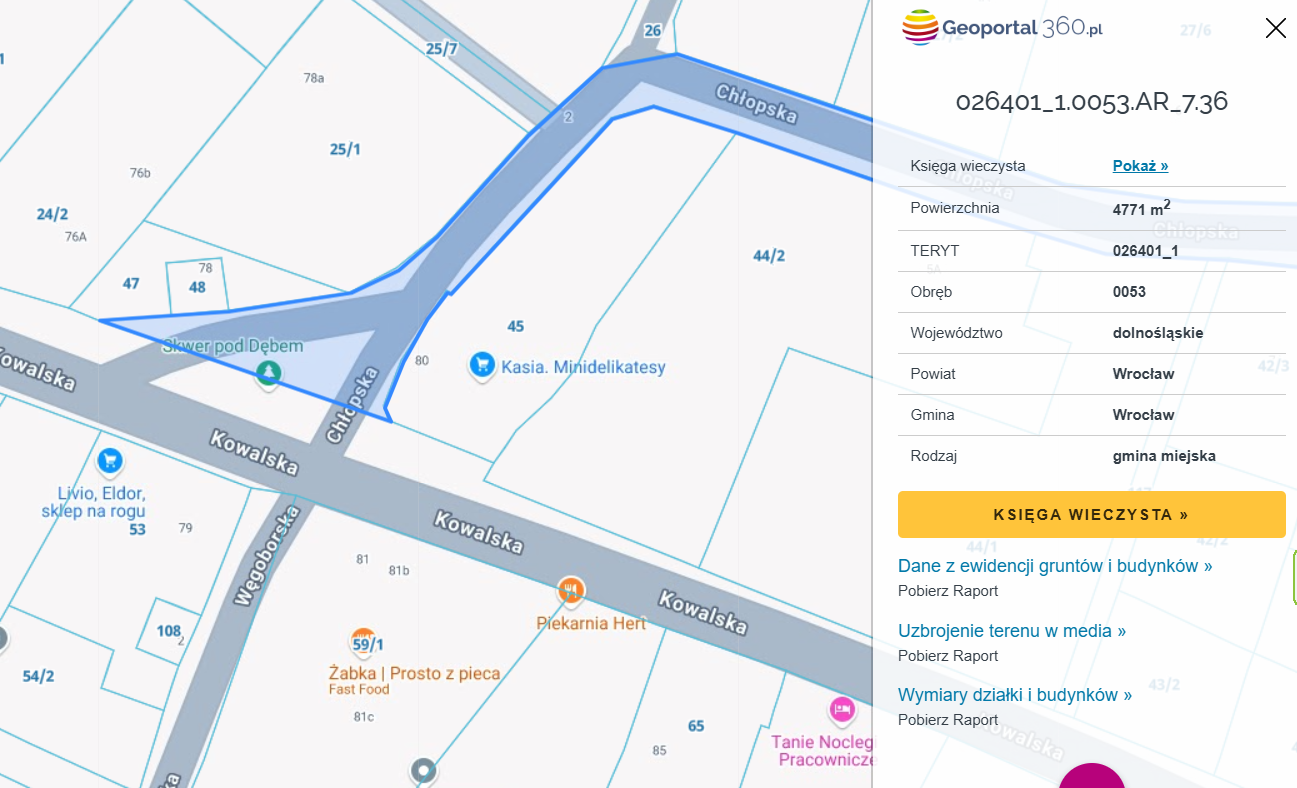
Task: Click parcel number 25/1 label
Action: tap(345, 149)
